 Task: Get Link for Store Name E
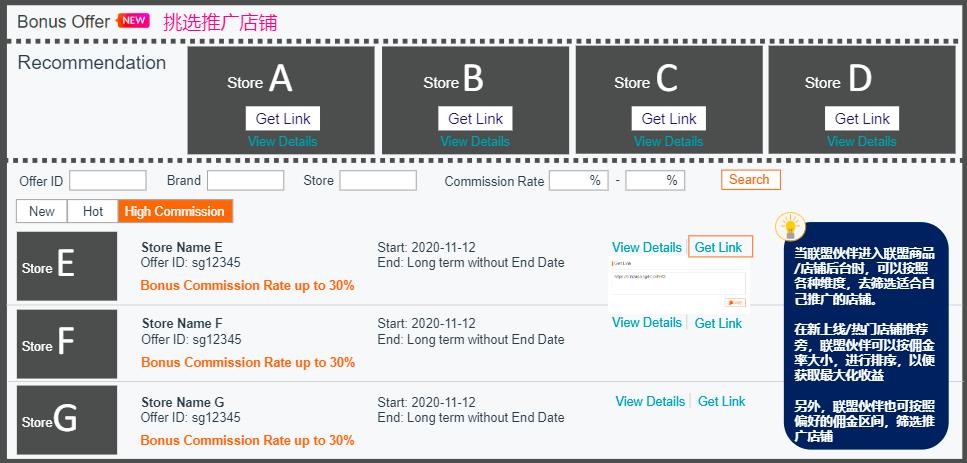point(720,247)
